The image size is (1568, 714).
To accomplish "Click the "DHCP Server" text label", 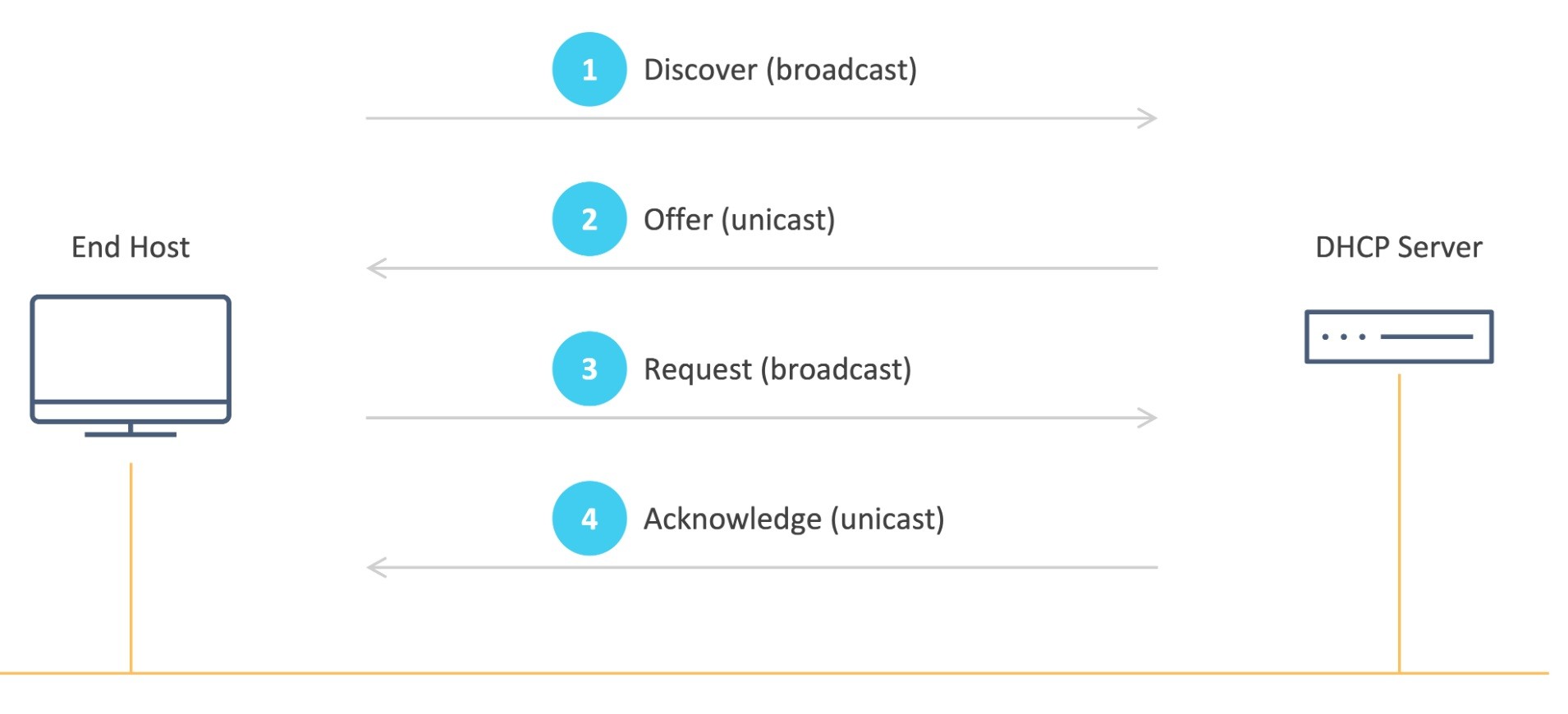I will click(1398, 247).
